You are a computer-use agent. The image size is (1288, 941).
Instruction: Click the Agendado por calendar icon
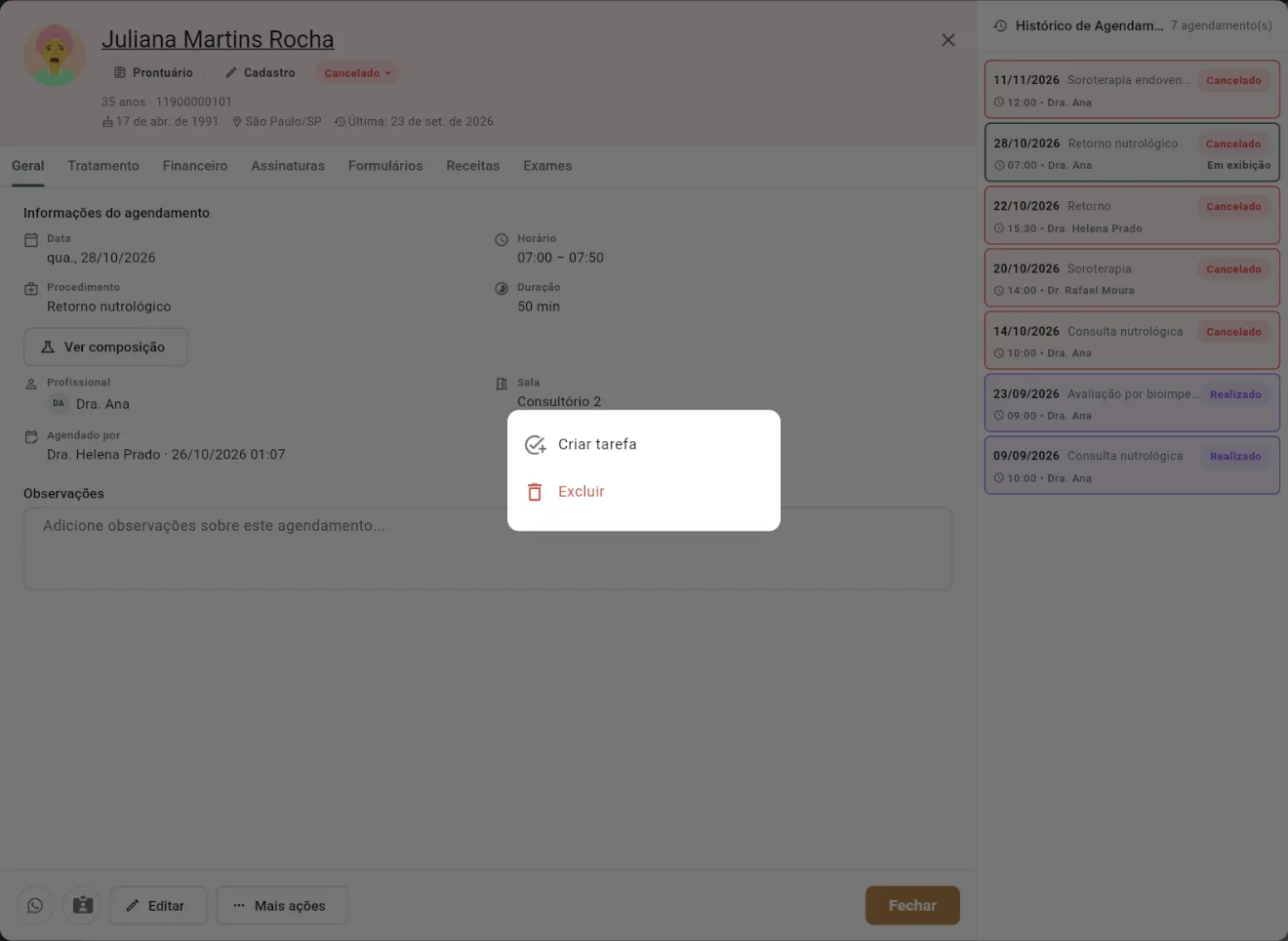pos(31,437)
